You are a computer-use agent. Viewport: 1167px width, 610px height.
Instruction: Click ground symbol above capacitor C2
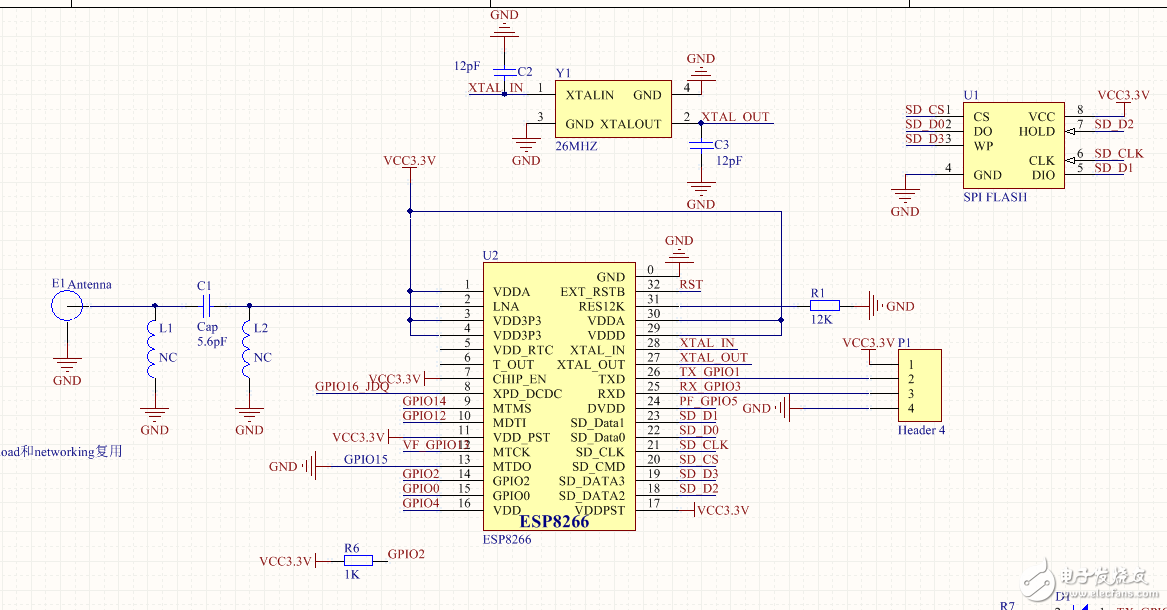coord(505,30)
